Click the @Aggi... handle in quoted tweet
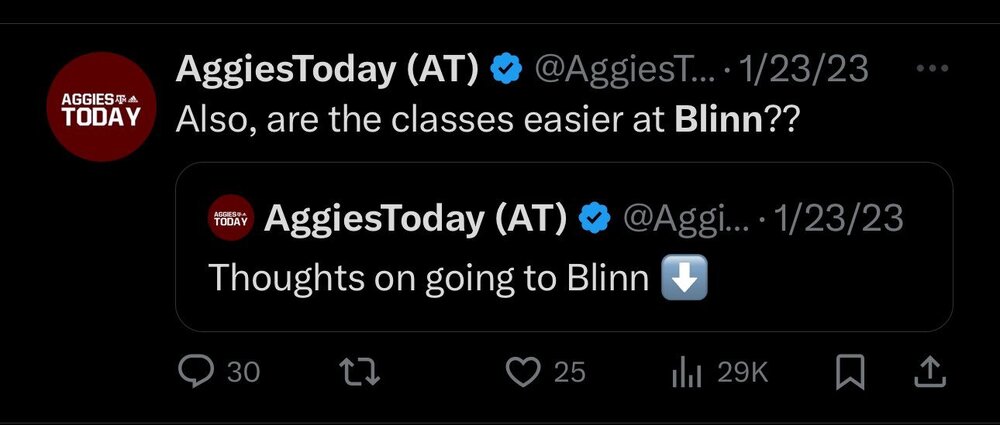Viewport: 1000px width, 425px height. point(685,217)
